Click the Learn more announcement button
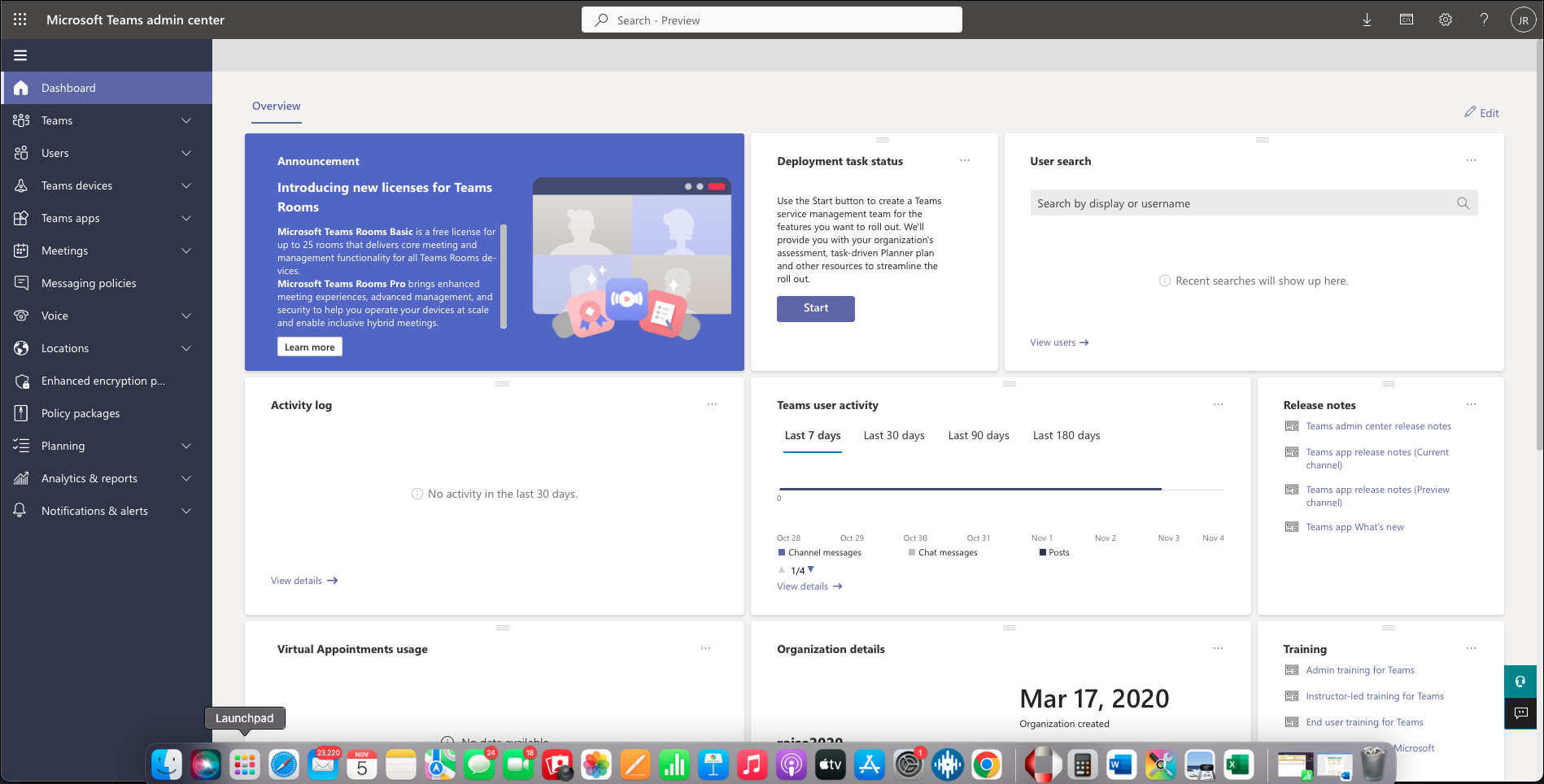 [309, 347]
